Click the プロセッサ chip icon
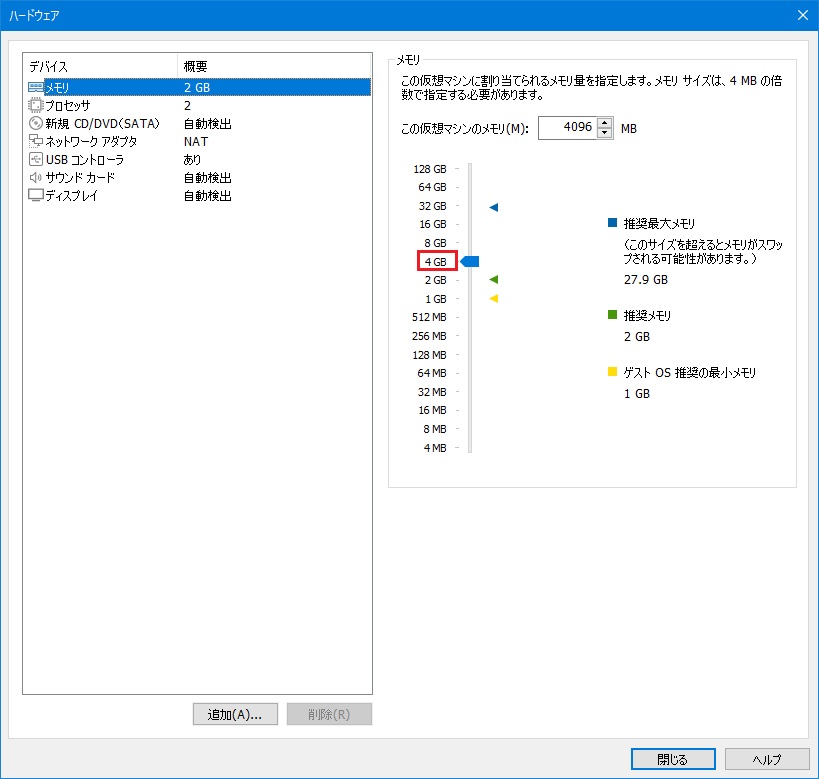The width and height of the screenshot is (819, 779). 36,106
